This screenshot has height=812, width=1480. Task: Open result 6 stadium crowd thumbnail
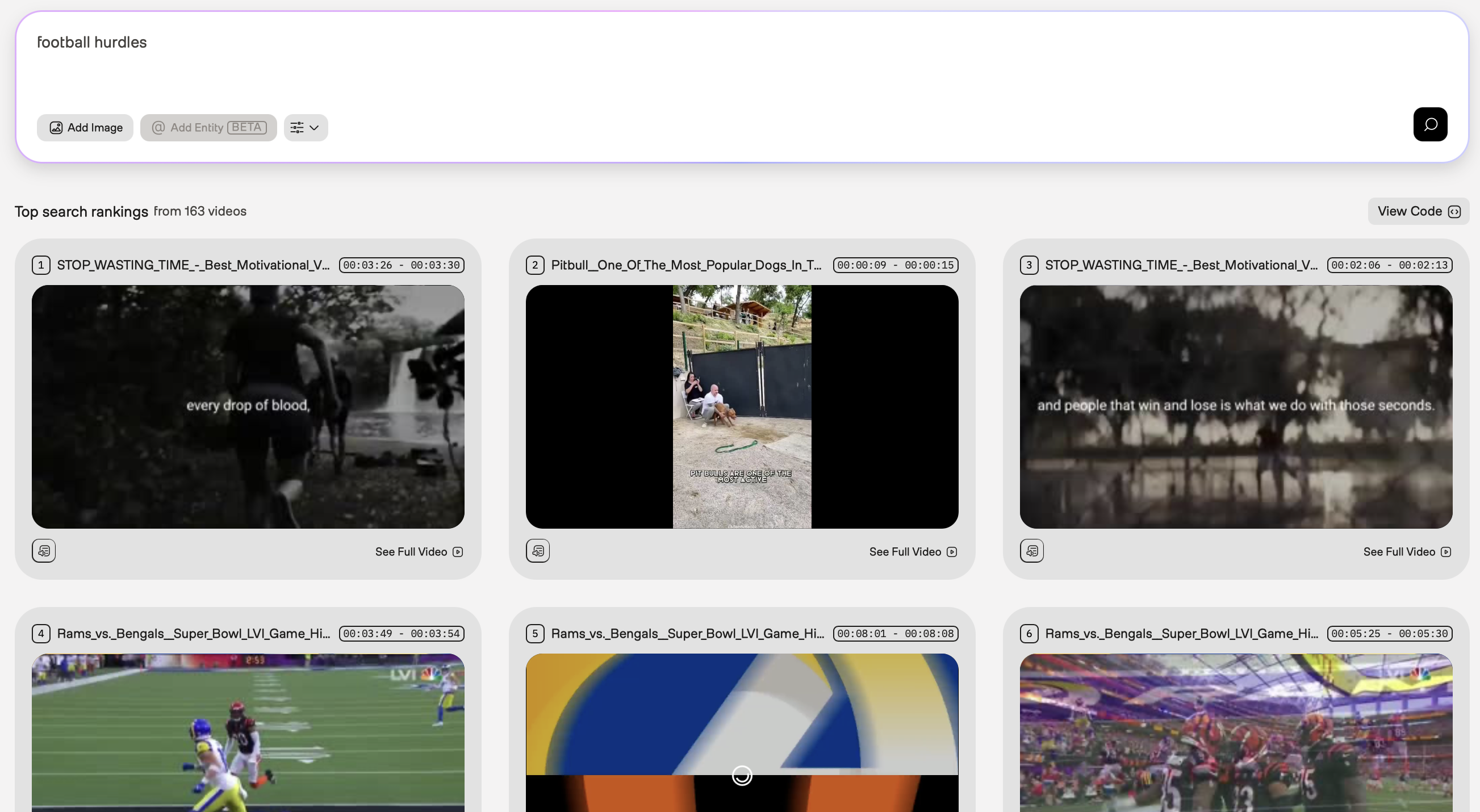click(1235, 732)
